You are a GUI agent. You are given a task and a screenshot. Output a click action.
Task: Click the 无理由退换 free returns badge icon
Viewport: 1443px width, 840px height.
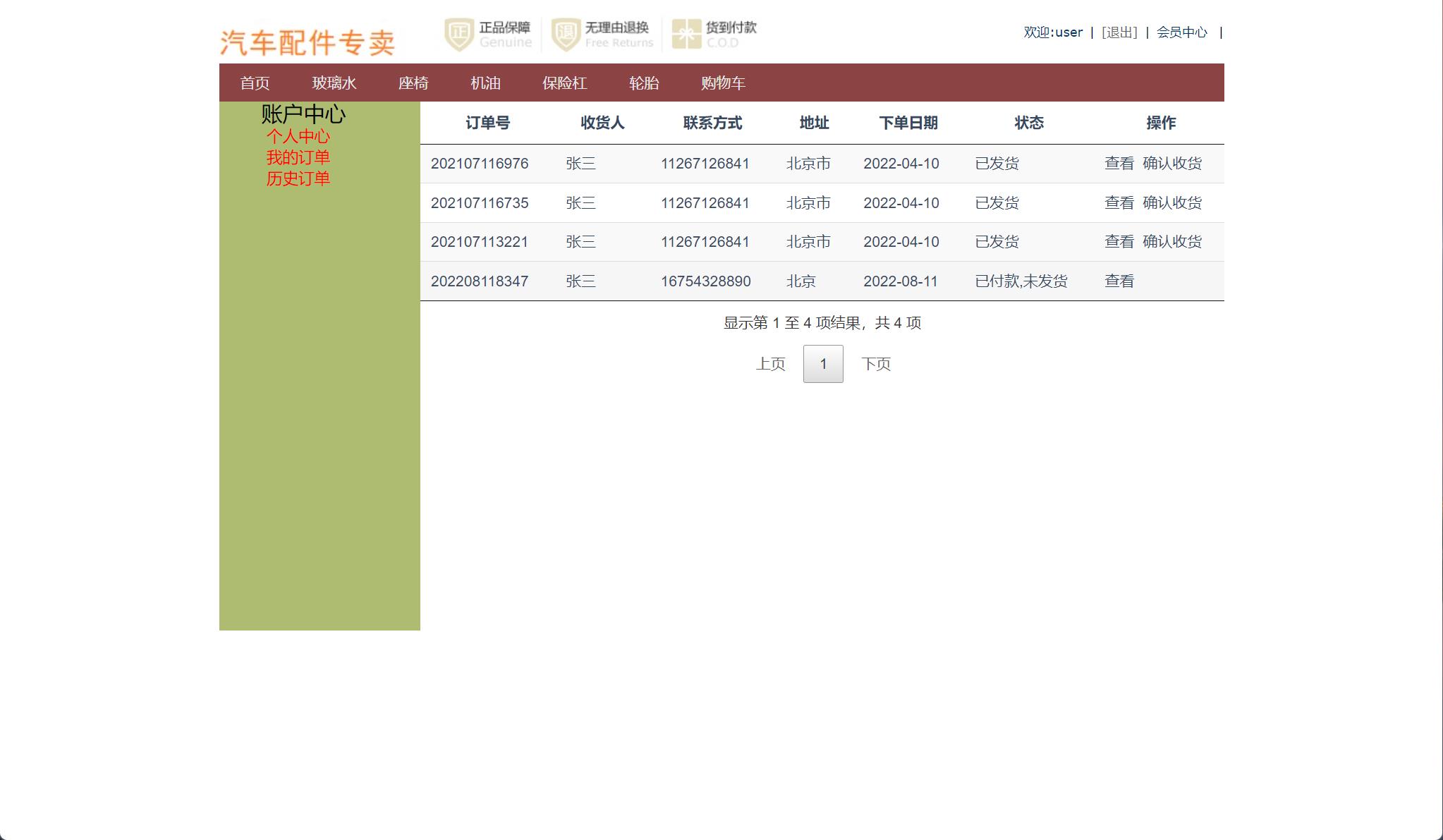pyautogui.click(x=564, y=32)
